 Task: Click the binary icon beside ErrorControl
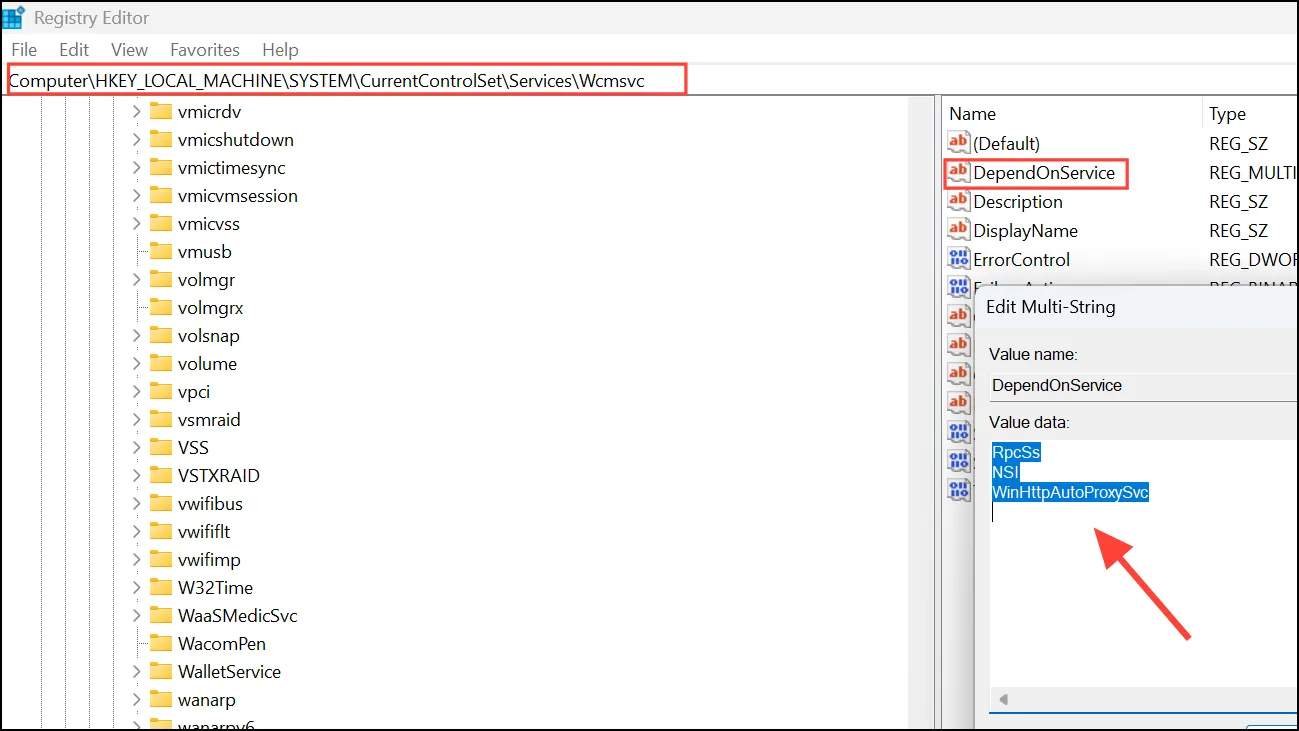click(959, 259)
